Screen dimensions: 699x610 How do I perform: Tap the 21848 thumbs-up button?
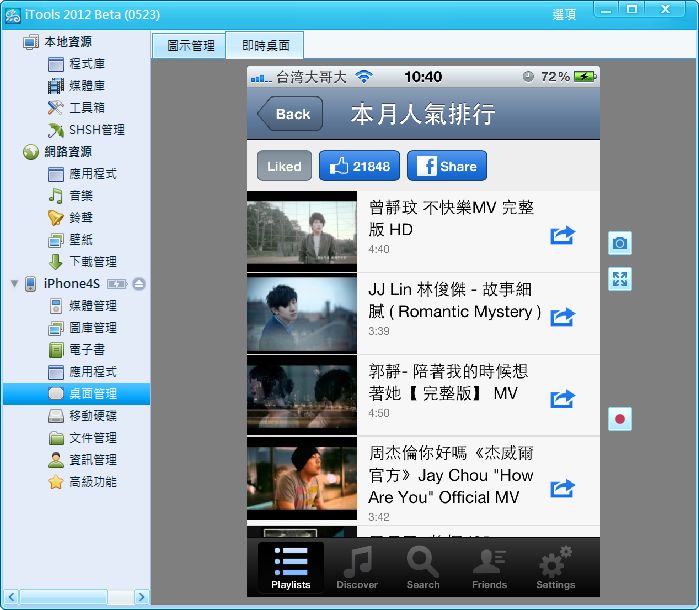(x=359, y=166)
